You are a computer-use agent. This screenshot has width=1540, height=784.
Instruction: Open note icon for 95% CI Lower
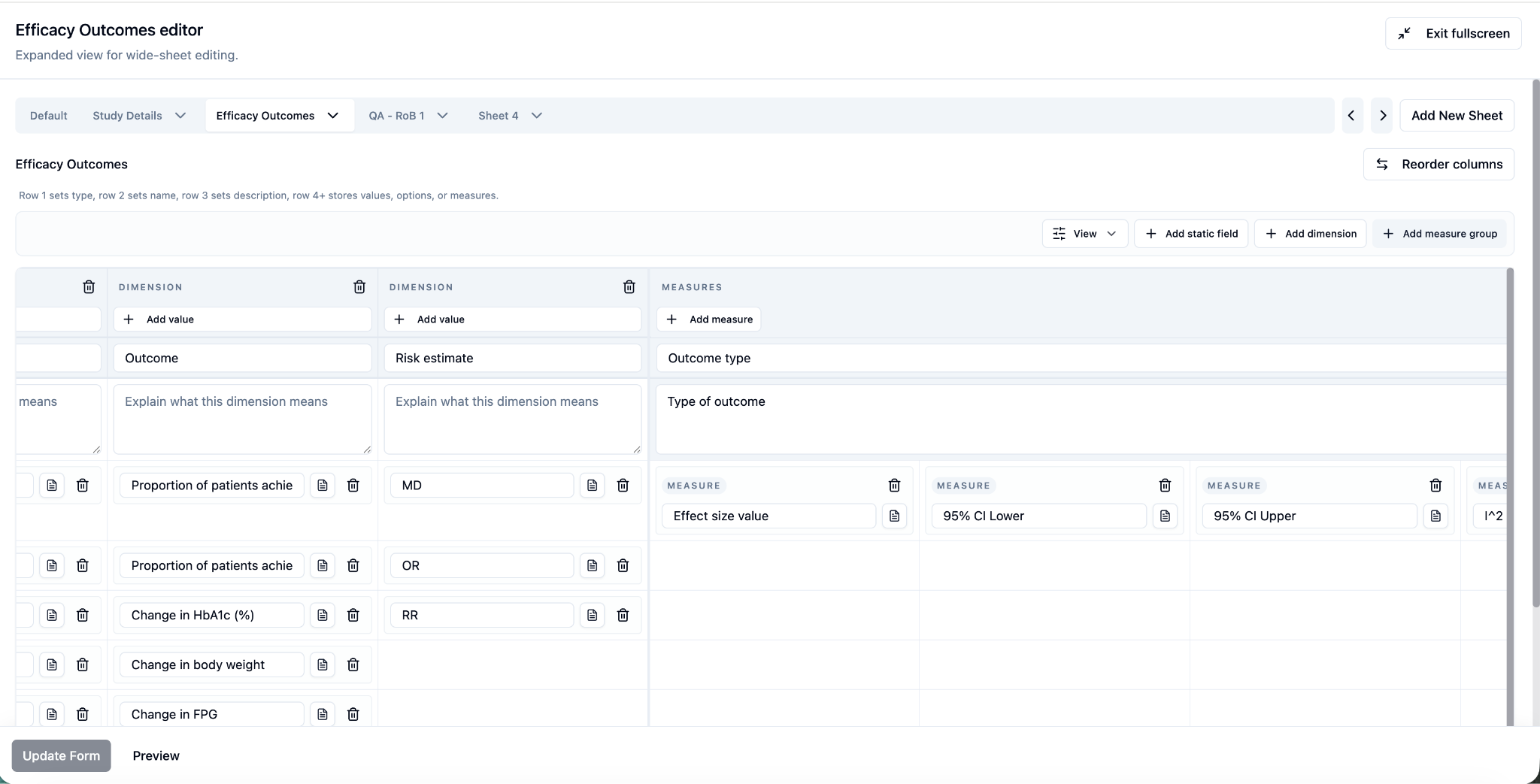click(1165, 516)
